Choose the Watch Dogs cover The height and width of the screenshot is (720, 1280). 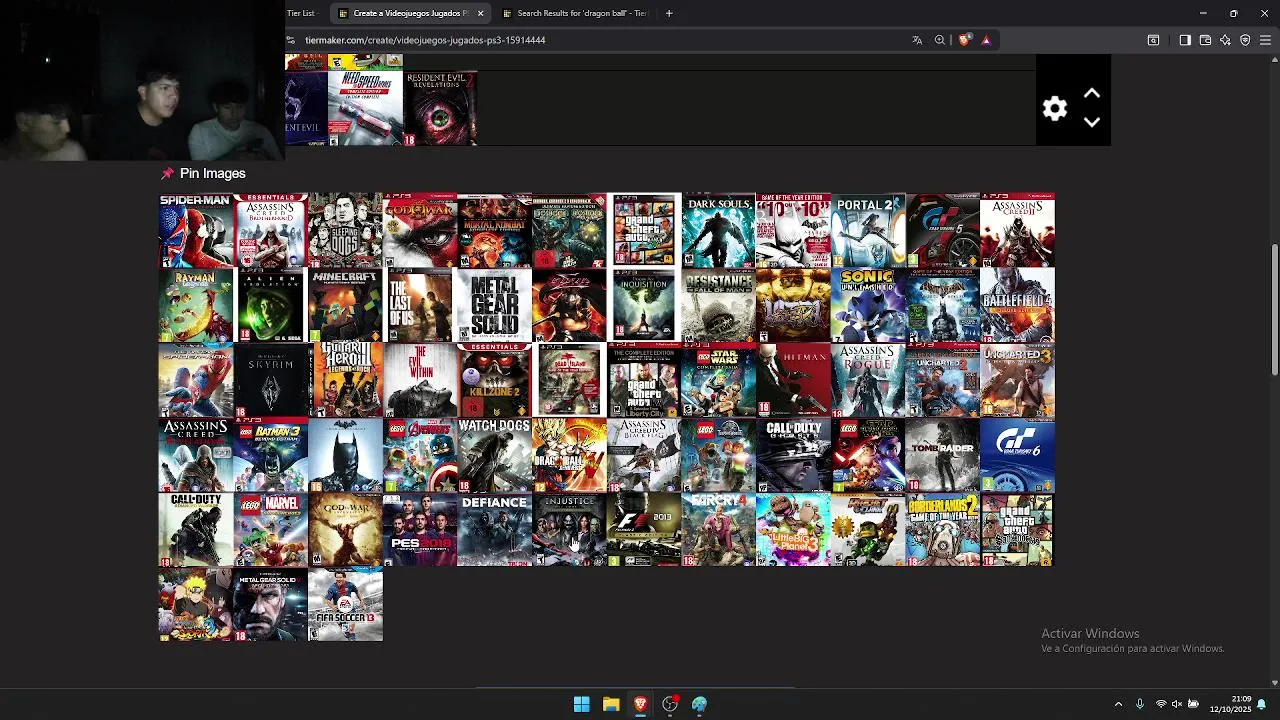(x=494, y=455)
